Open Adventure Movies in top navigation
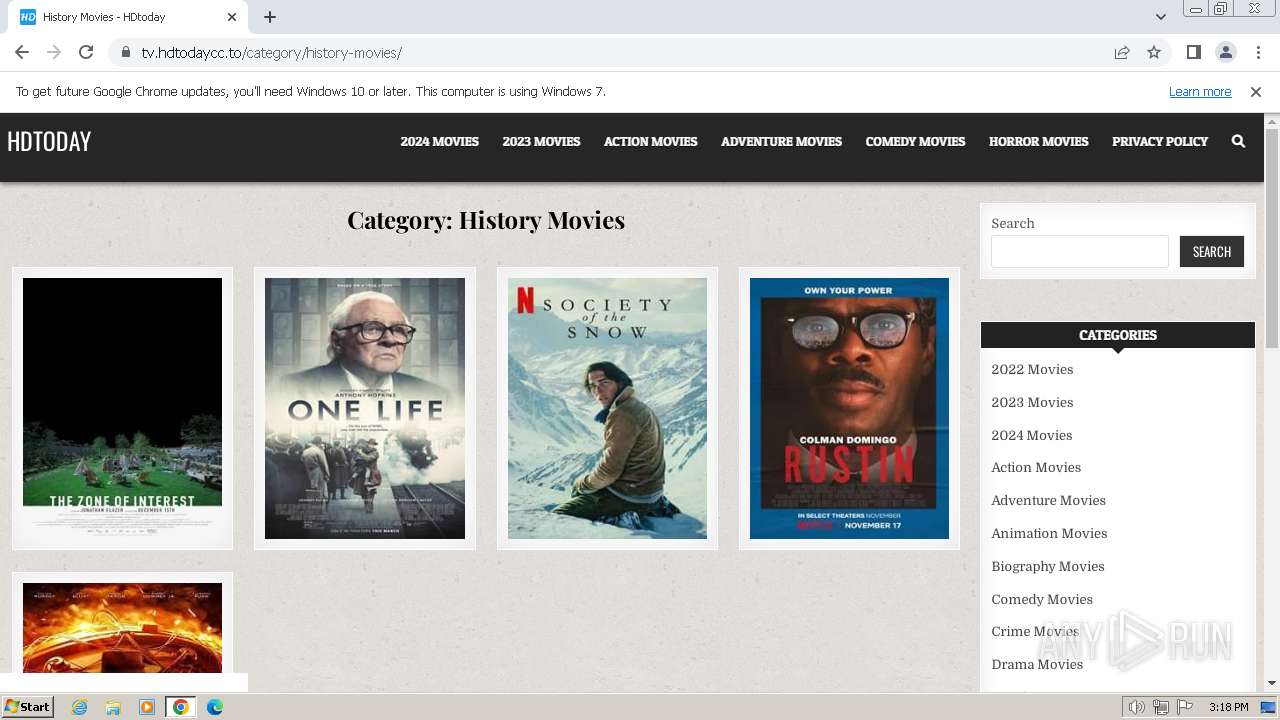This screenshot has height=720, width=1280. coord(781,141)
